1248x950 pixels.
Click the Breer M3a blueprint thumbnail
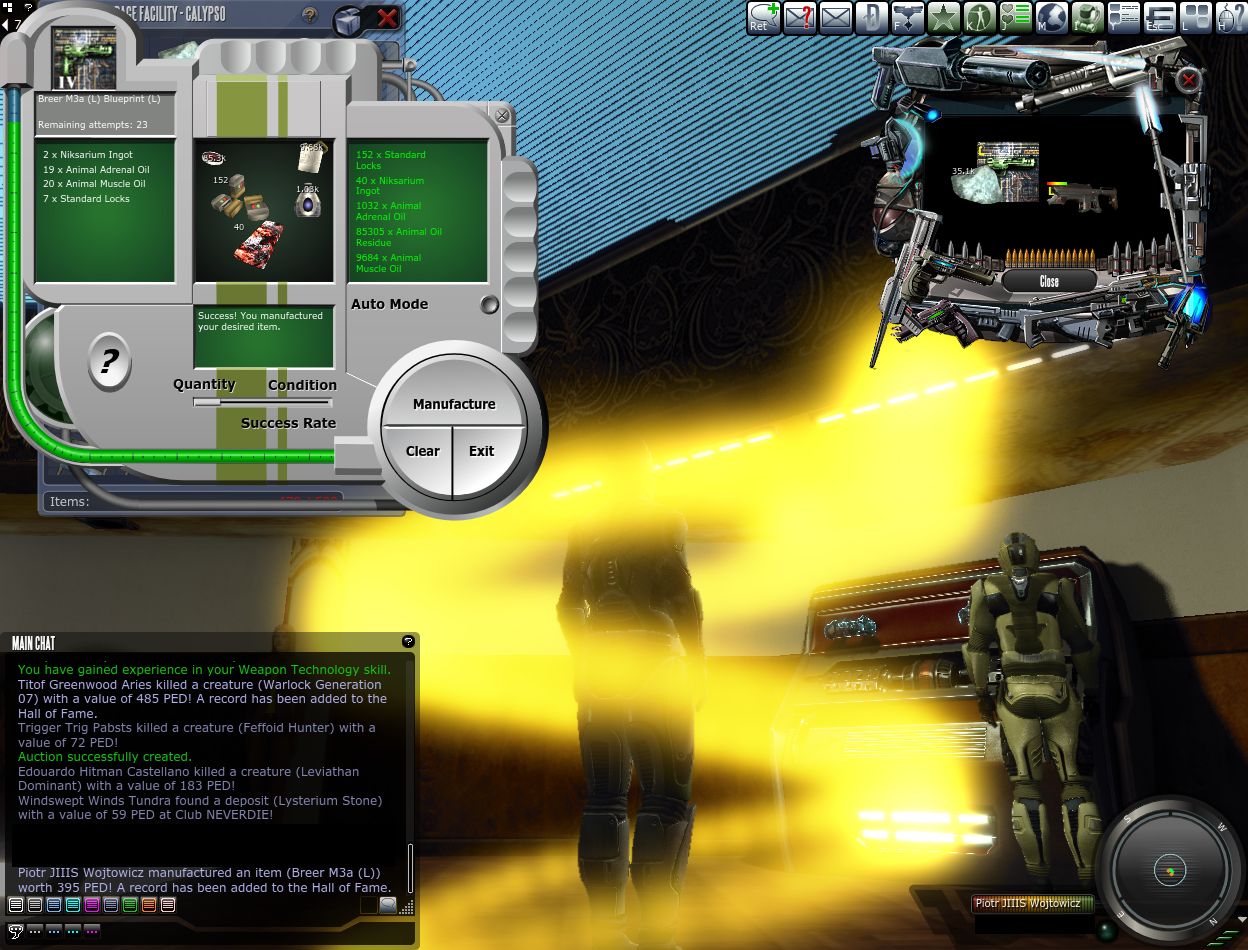tap(84, 59)
